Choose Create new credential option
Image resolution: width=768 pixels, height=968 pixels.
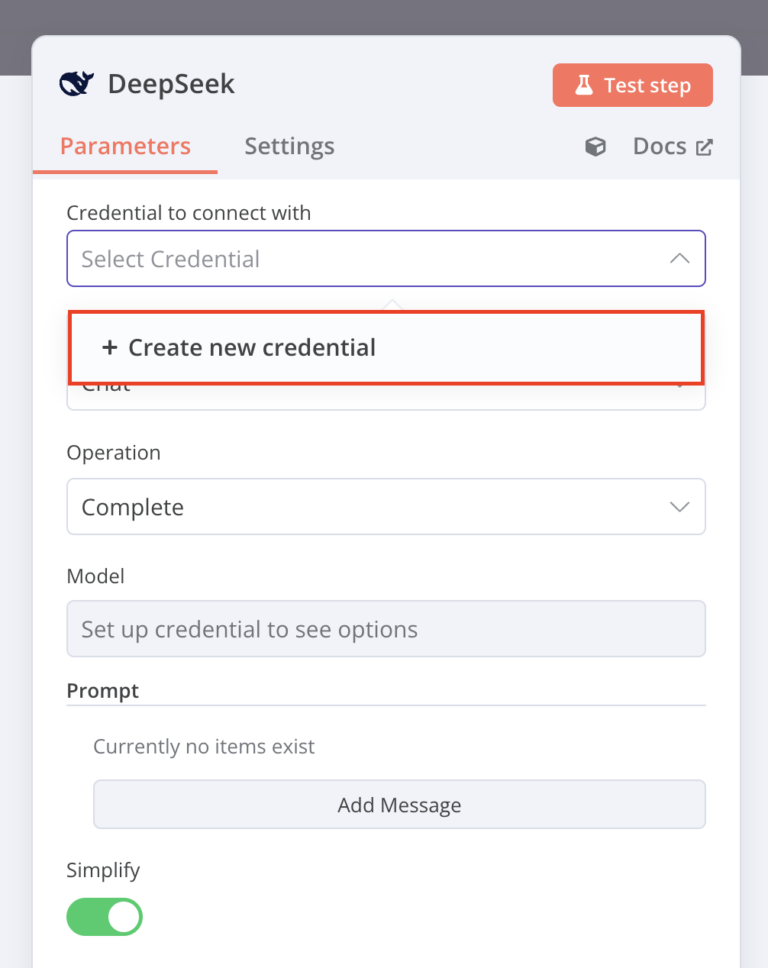[x=251, y=347]
